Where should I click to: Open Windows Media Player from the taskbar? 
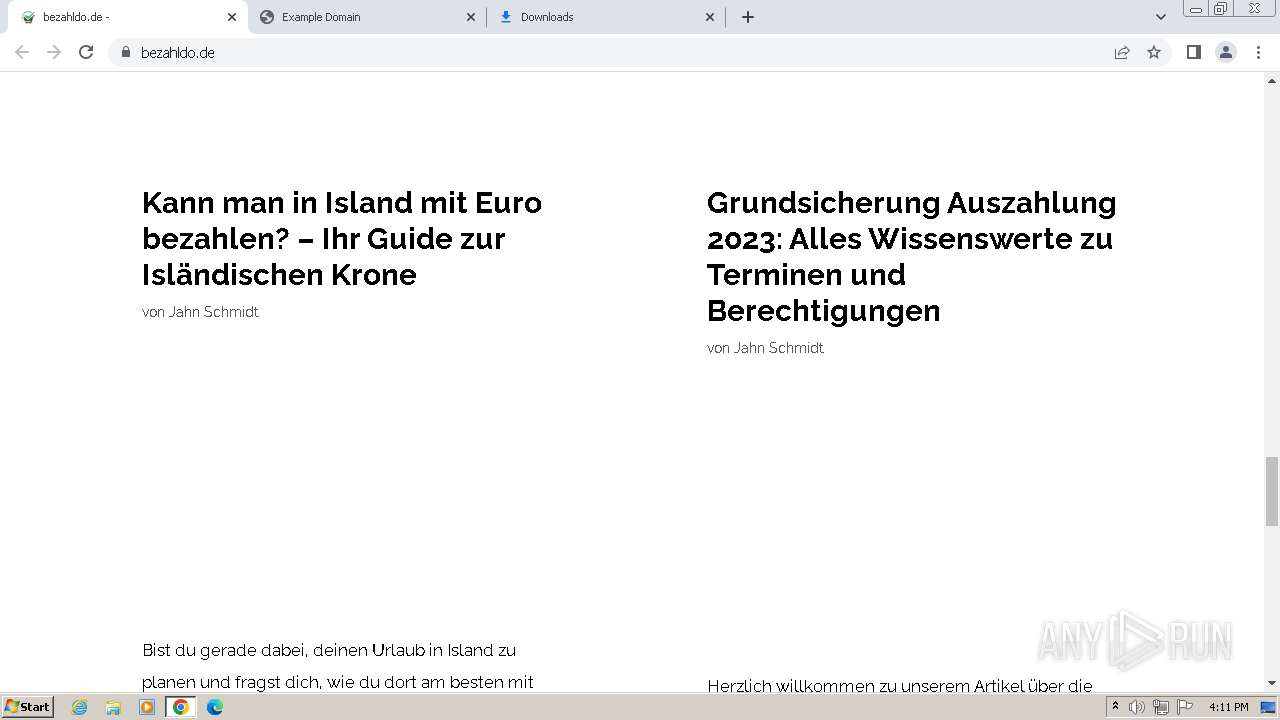point(147,707)
